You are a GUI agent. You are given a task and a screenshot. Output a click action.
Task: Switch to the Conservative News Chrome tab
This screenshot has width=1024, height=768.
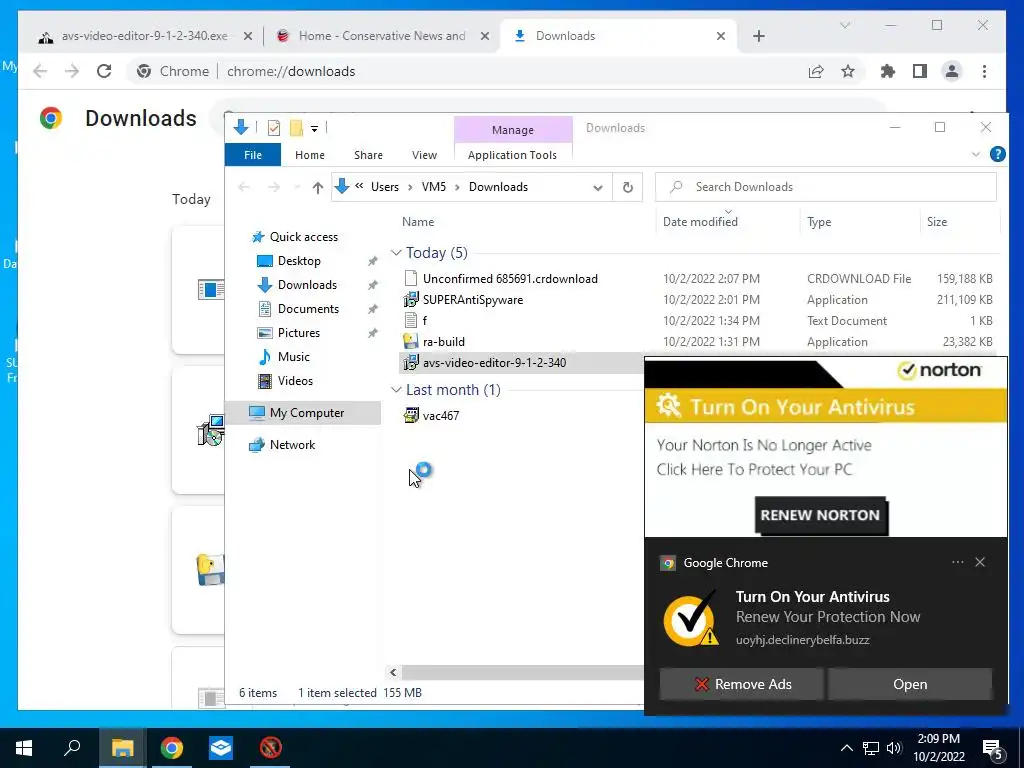tap(382, 36)
